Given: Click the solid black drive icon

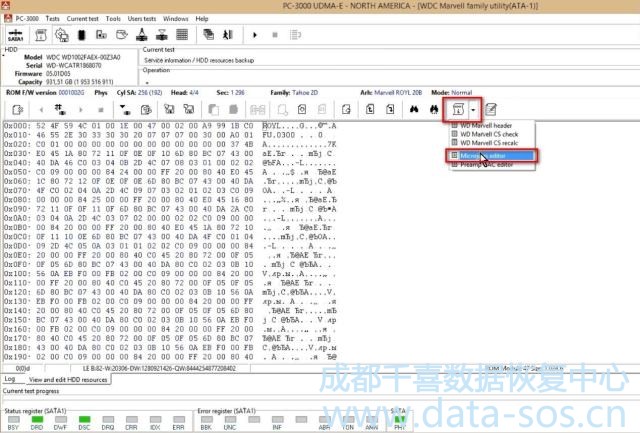Looking at the screenshot, I should point(82,35).
